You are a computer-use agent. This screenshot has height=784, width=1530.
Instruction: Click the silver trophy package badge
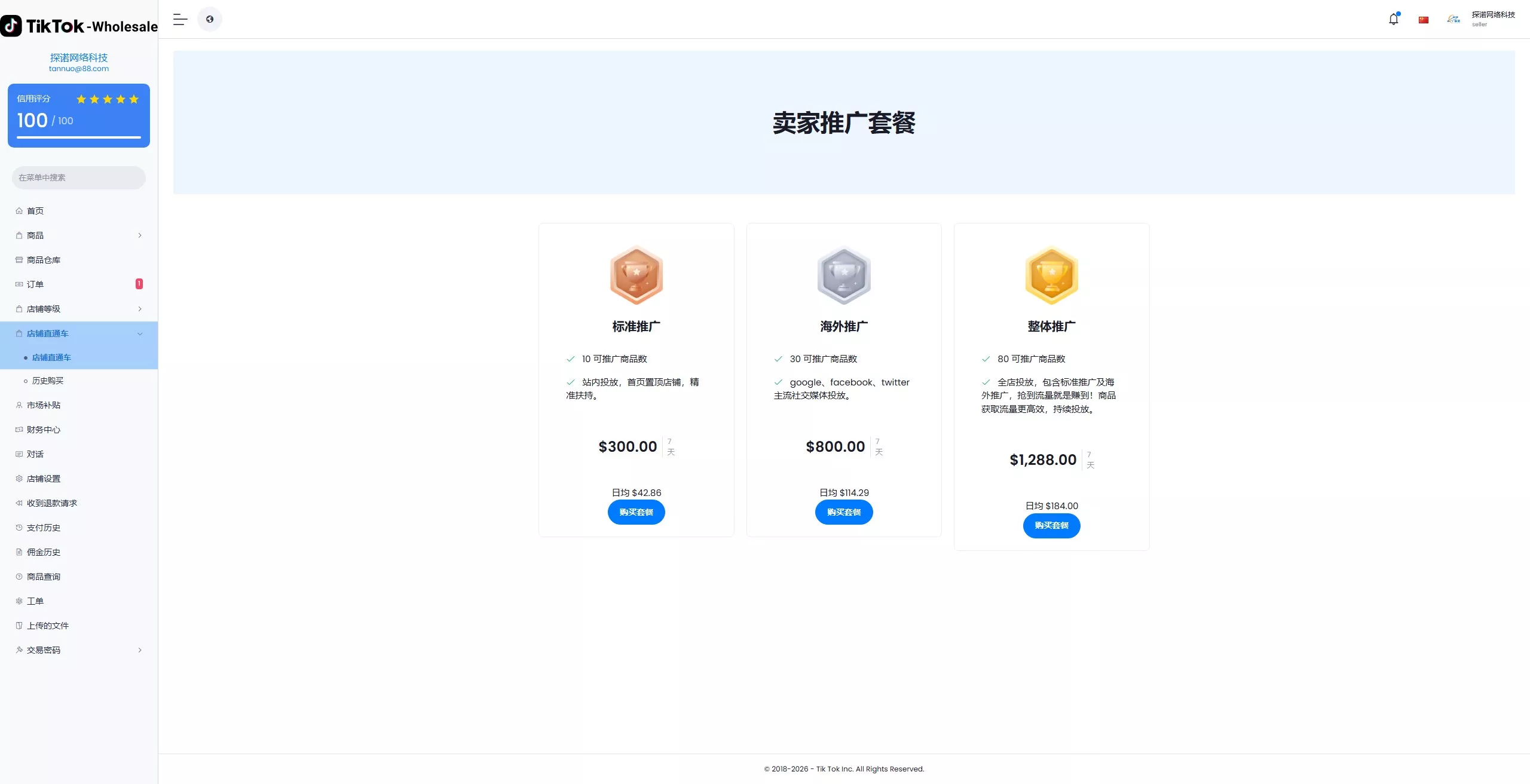(x=843, y=275)
